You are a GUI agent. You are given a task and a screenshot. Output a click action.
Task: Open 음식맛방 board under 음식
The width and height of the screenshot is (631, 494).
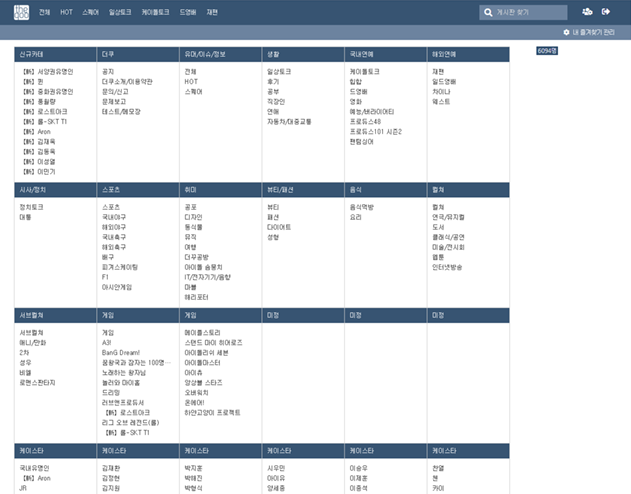(x=362, y=207)
